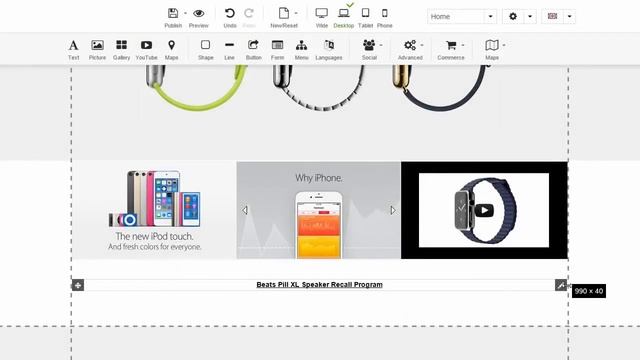Viewport: 640px width, 360px height.
Task: Expand the New/Reset dropdown arrow
Action: (296, 13)
